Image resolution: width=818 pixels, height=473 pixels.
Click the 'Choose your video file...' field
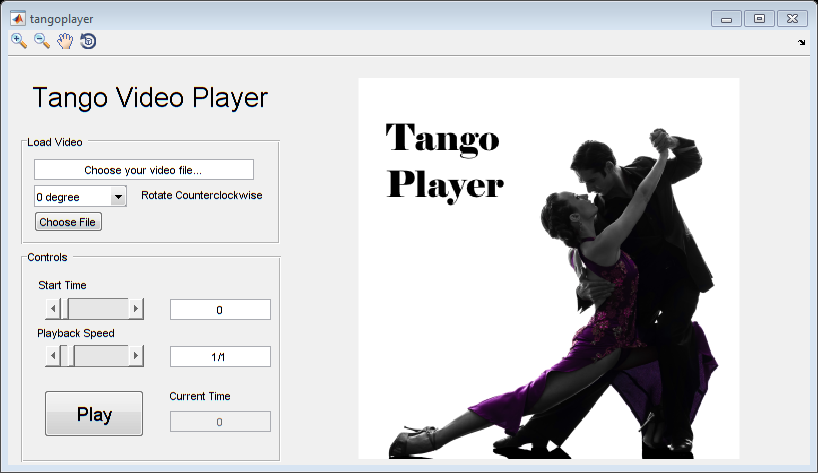click(143, 170)
